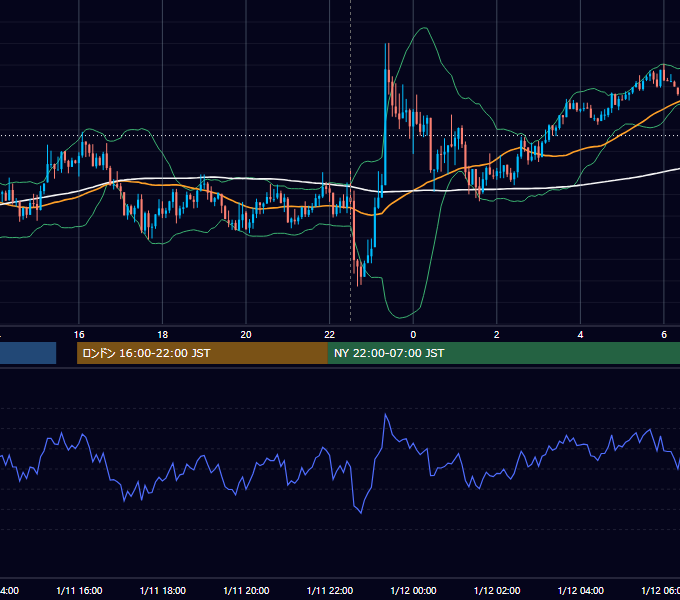Viewport: 680px width, 600px height.
Task: Click the '1/12 04:00' date label
Action: click(581, 590)
